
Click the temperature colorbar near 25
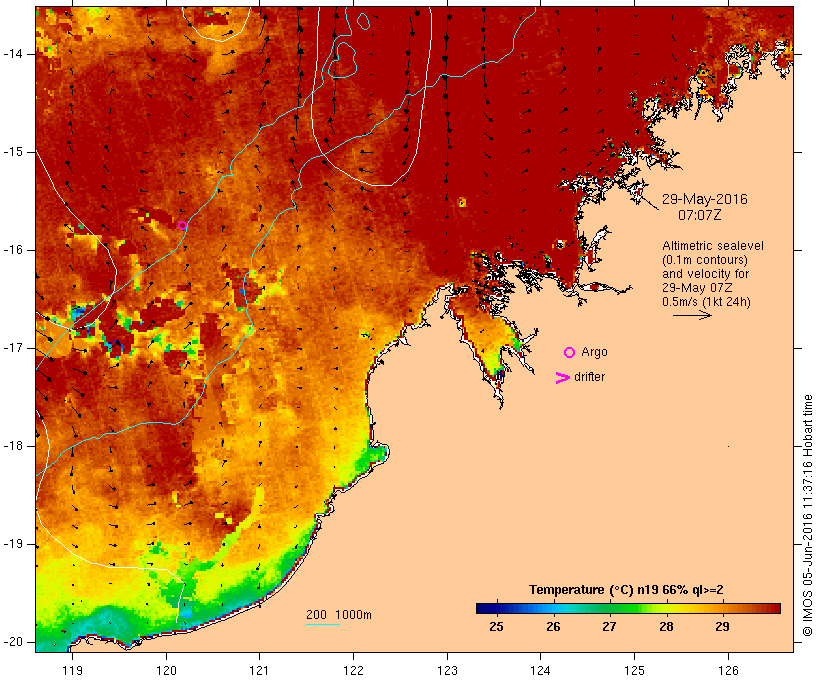click(497, 608)
